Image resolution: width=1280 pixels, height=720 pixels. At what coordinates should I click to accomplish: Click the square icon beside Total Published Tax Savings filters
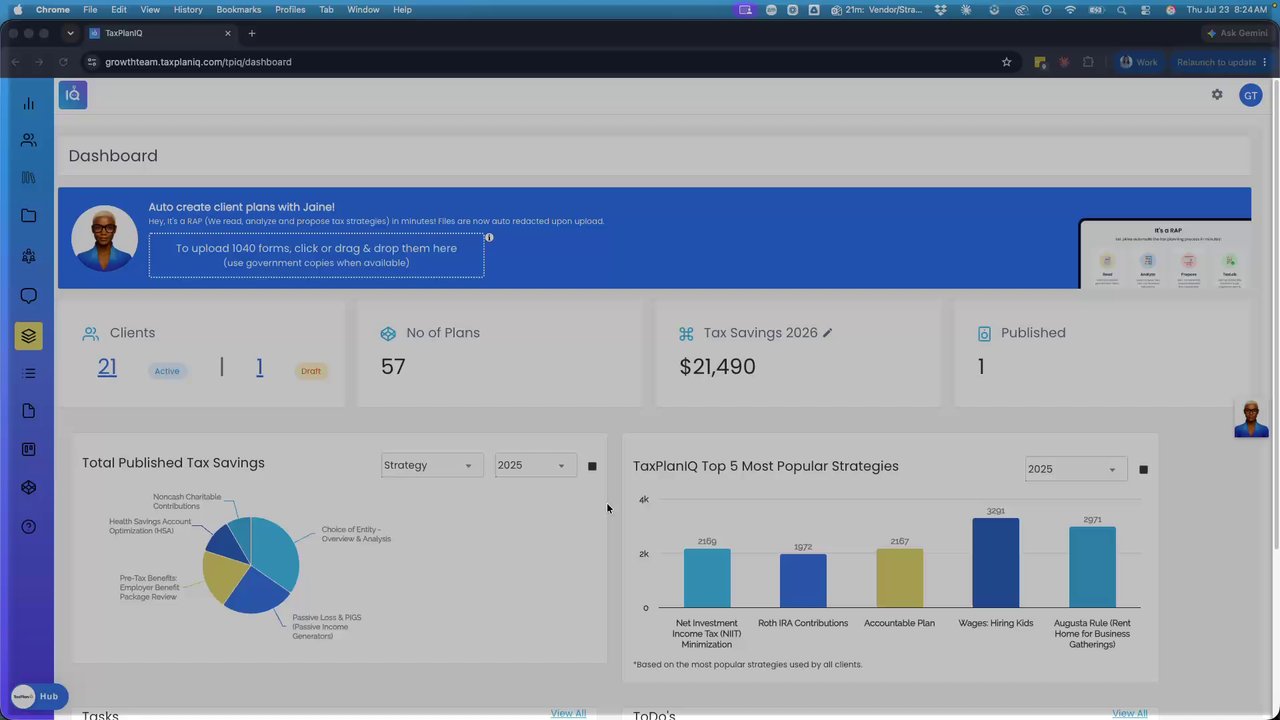(592, 466)
